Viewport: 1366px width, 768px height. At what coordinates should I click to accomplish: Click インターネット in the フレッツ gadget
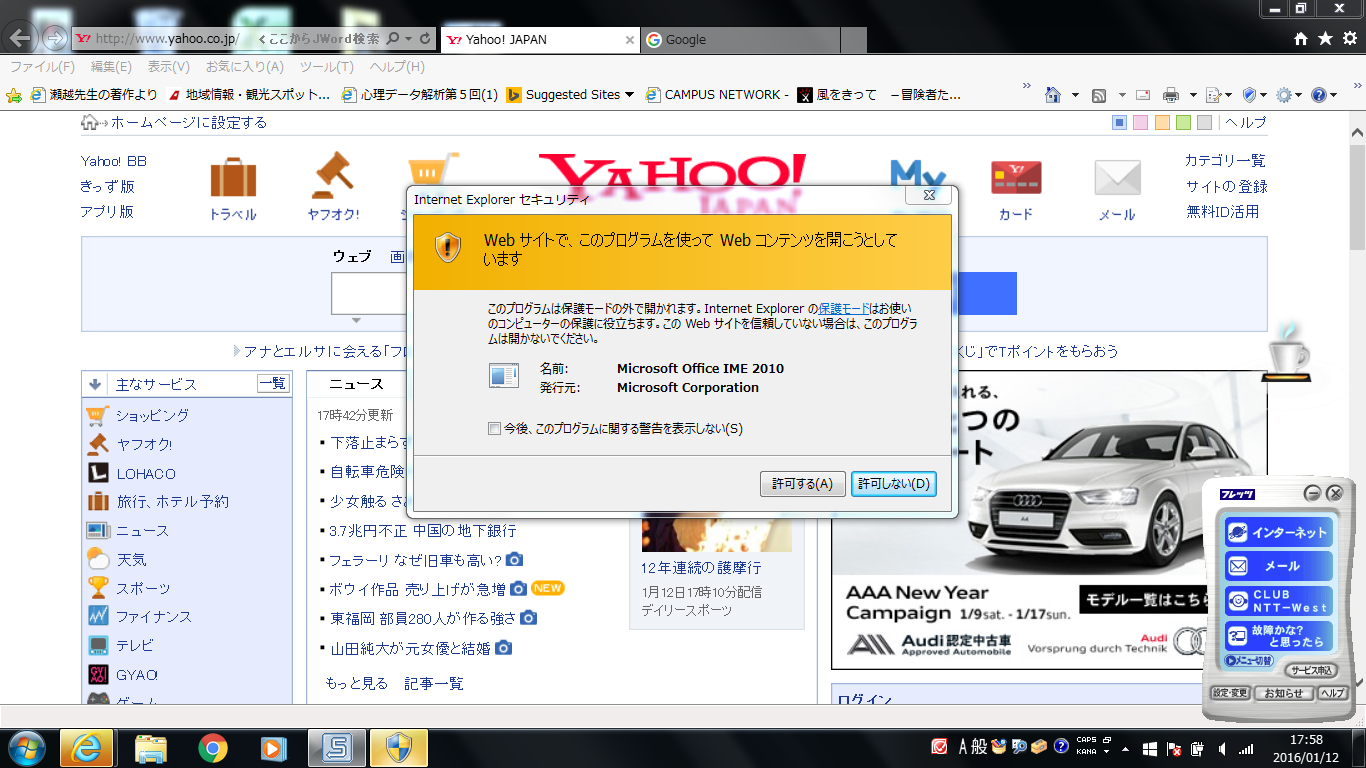(1279, 532)
